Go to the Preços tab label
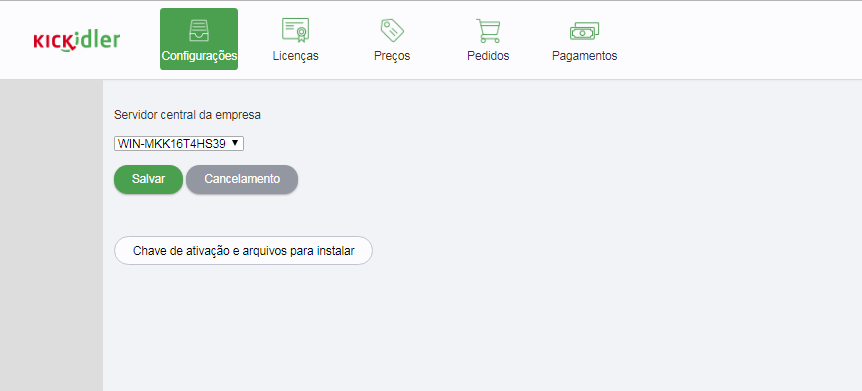Screen dimensions: 862x391 [392, 56]
